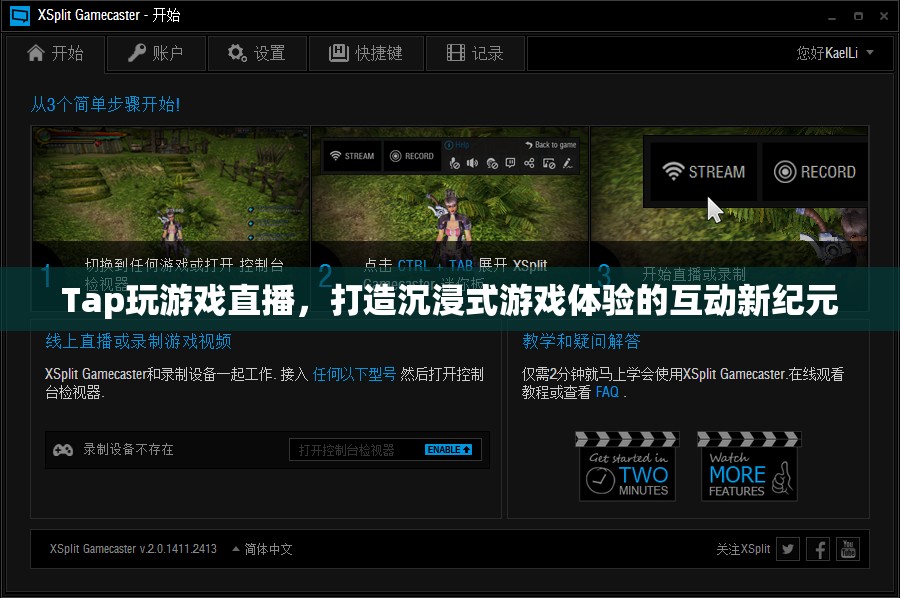The image size is (900, 598).
Task: Open the 设置 settings tab
Action: [x=257, y=53]
